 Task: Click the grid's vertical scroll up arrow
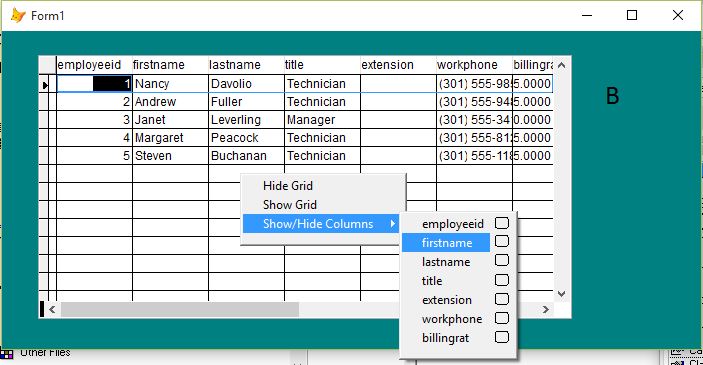click(x=562, y=65)
